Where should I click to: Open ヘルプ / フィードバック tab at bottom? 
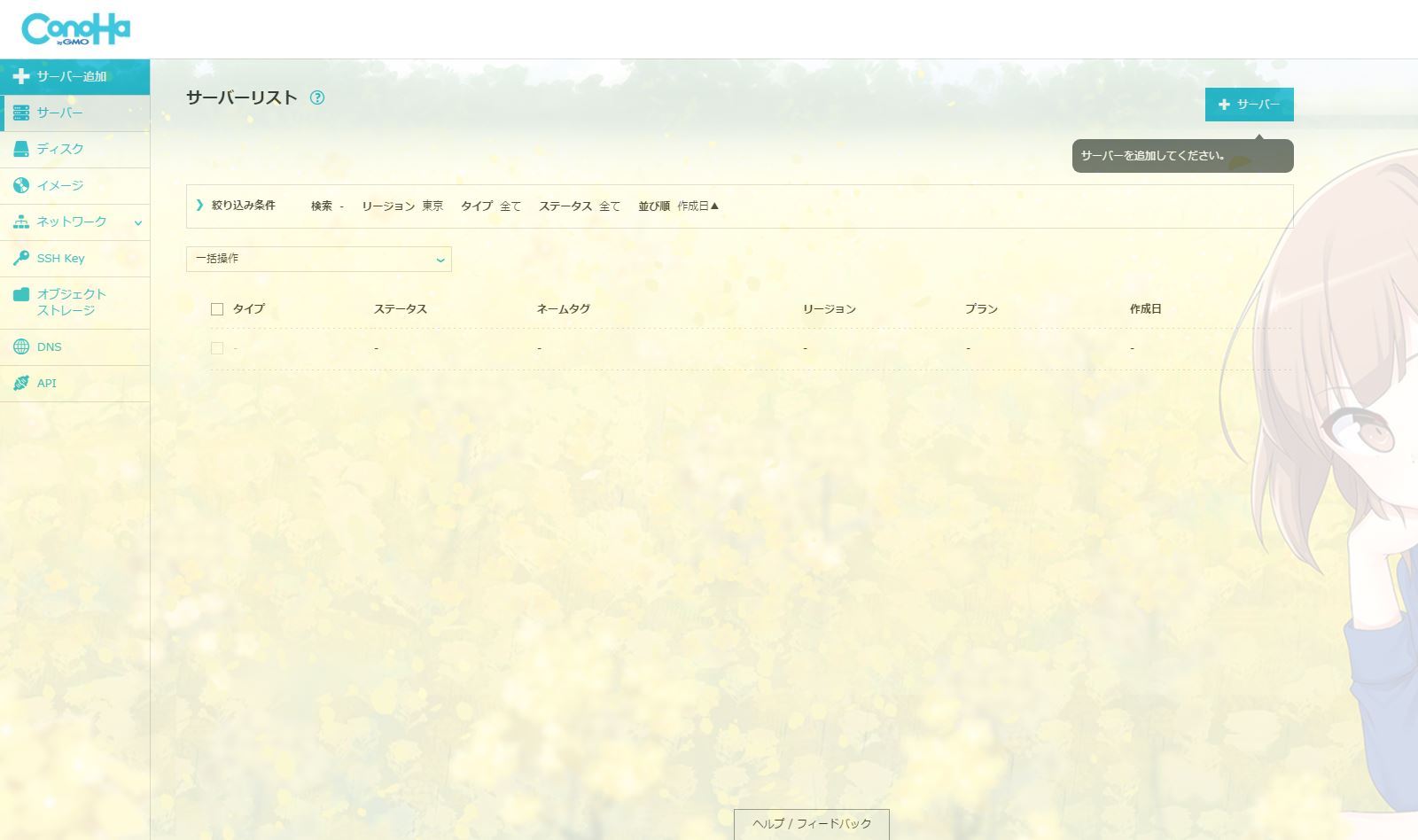click(x=812, y=824)
